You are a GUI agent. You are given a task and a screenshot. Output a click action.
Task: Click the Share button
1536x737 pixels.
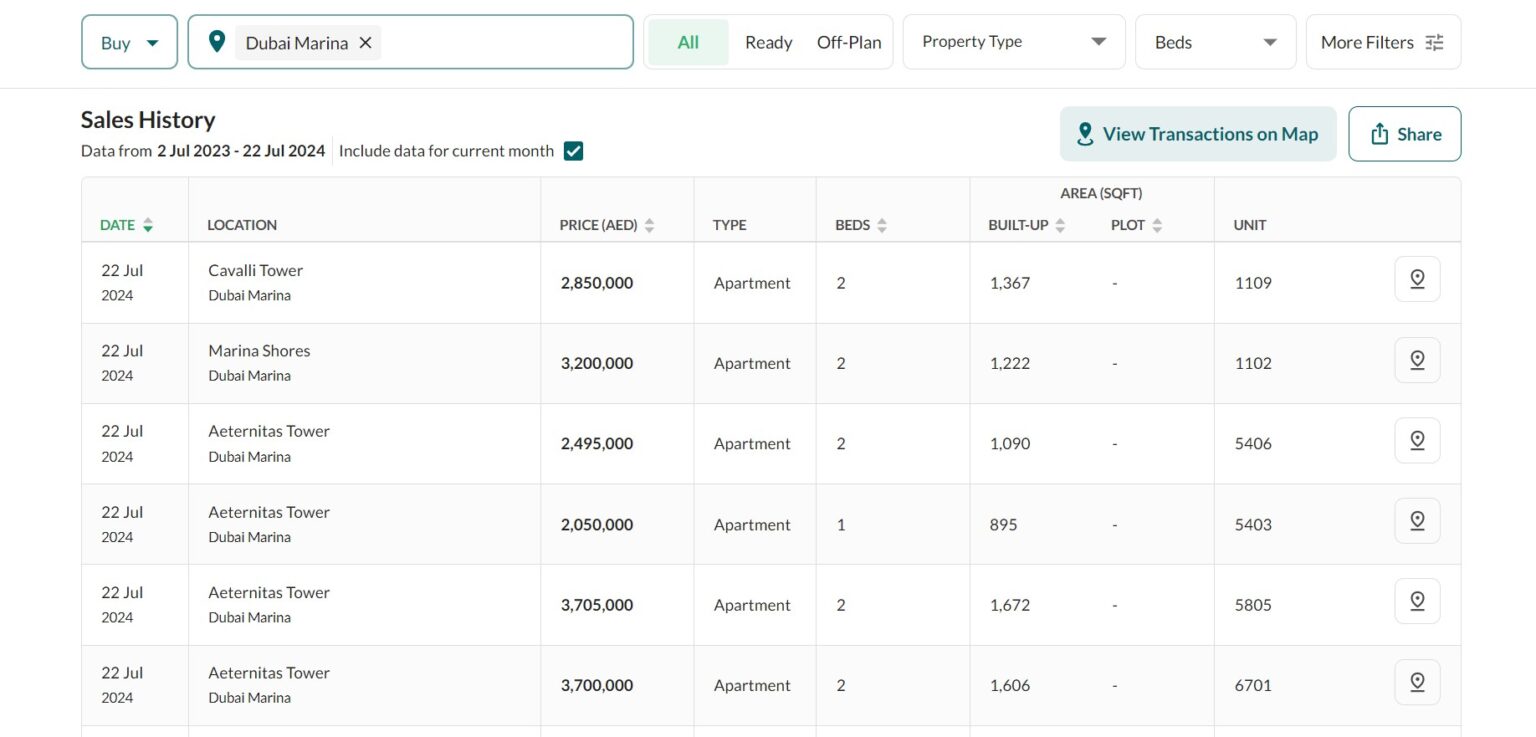(1404, 133)
